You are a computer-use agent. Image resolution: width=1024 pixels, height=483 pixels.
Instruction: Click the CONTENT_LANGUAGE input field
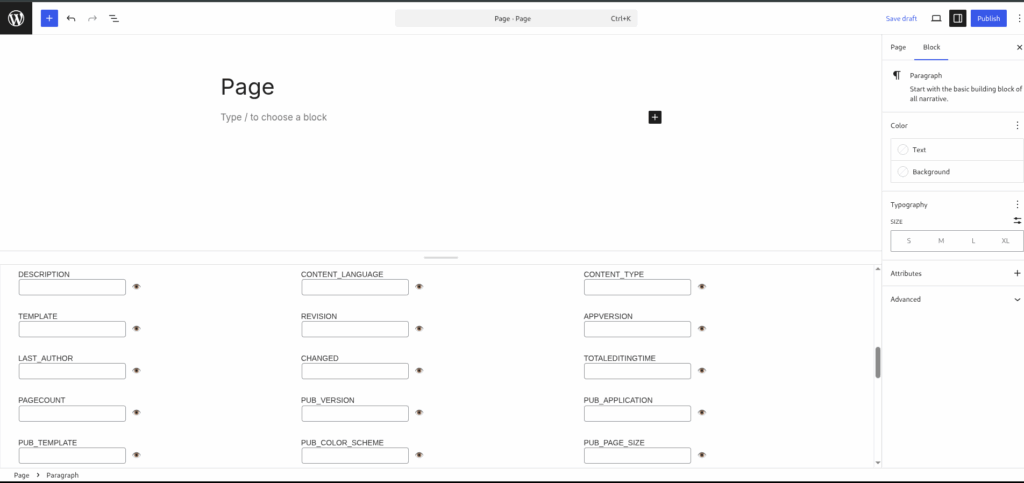click(x=355, y=287)
